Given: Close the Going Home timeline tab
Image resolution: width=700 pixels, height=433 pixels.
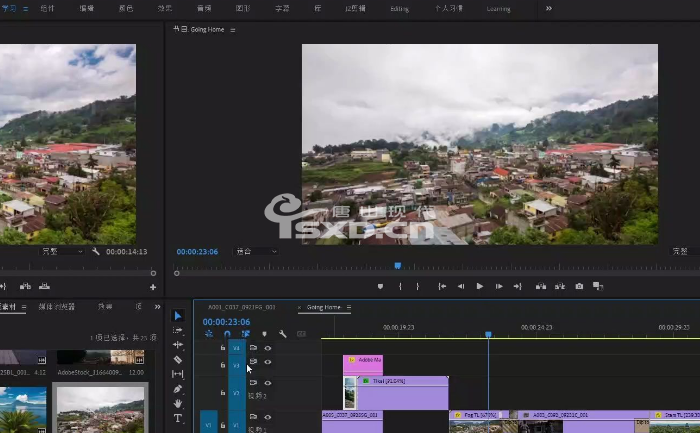Looking at the screenshot, I should coord(299,307).
